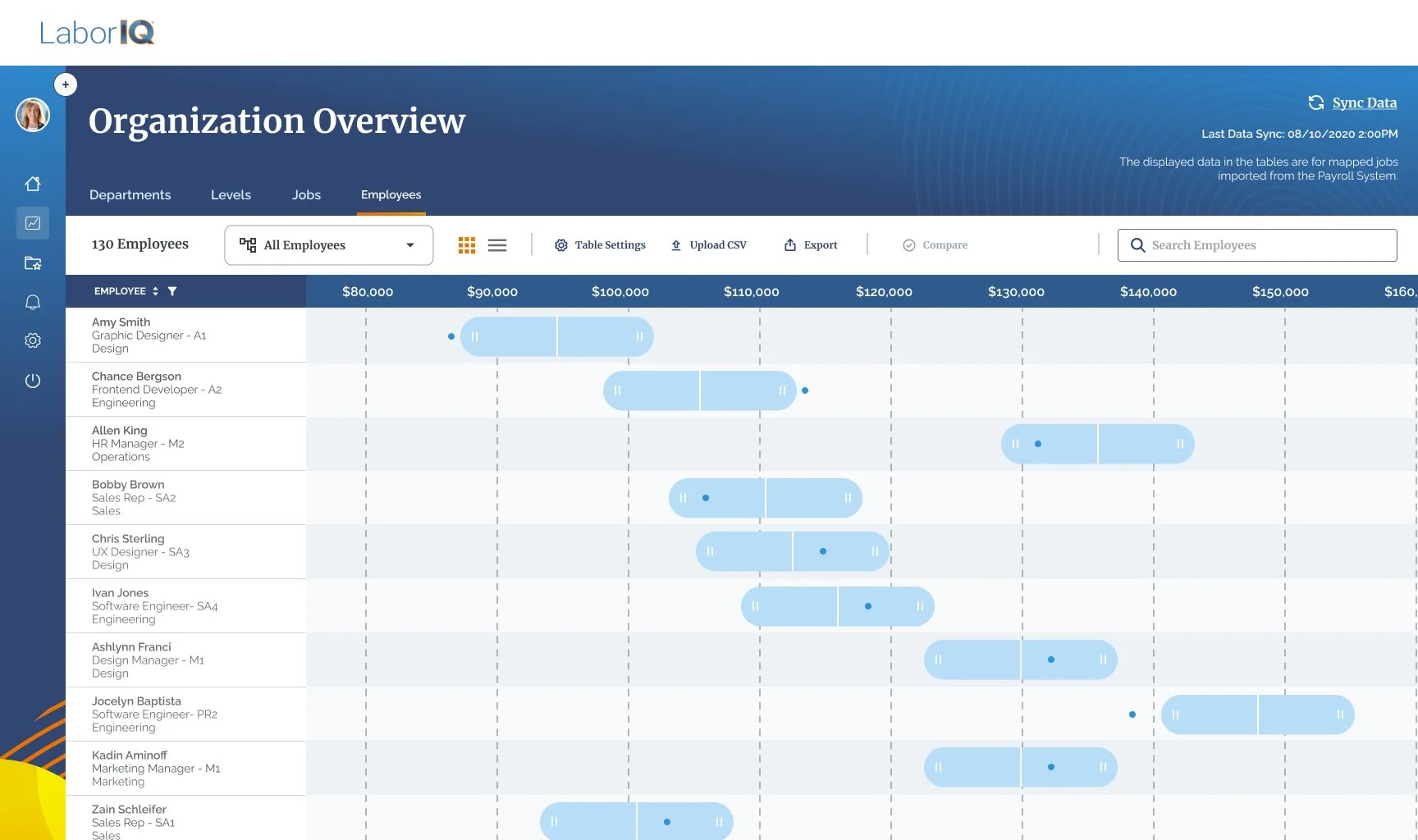Click the Export button

[x=811, y=245]
